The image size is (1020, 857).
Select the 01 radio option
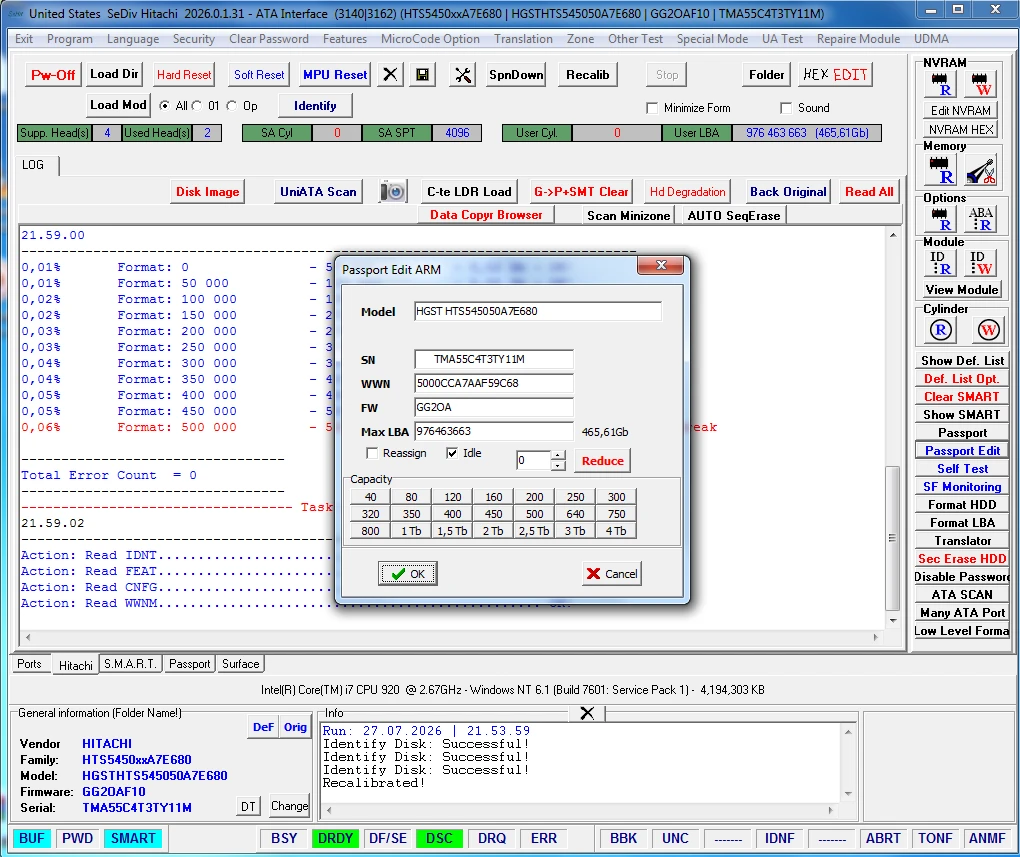(196, 105)
